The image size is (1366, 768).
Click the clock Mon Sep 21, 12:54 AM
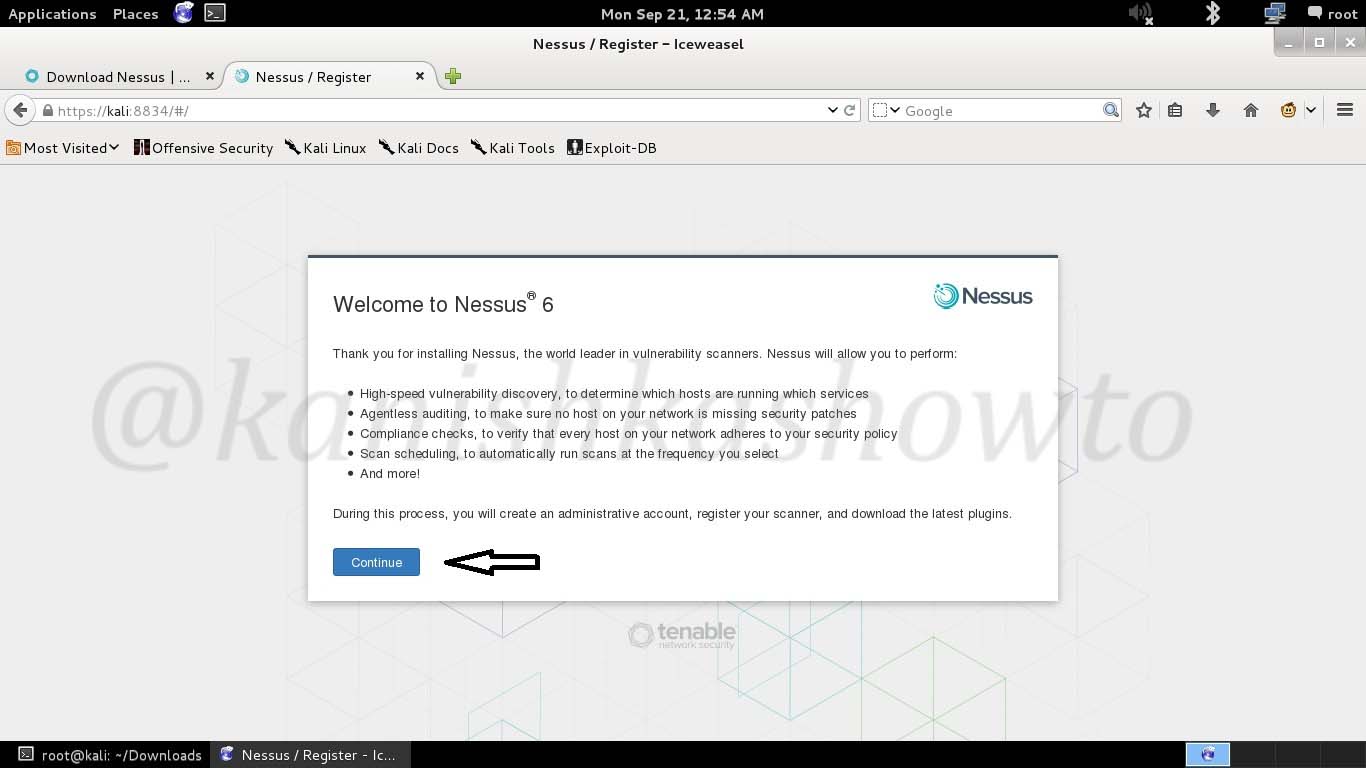(682, 14)
